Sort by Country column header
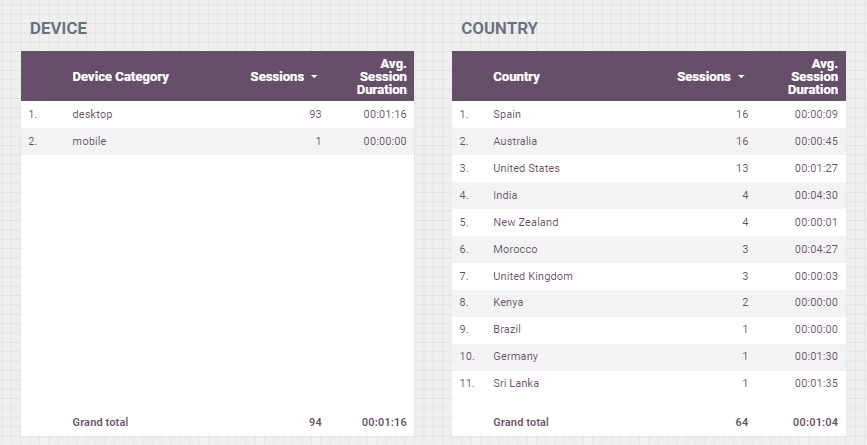867x445 pixels. pyautogui.click(x=516, y=77)
